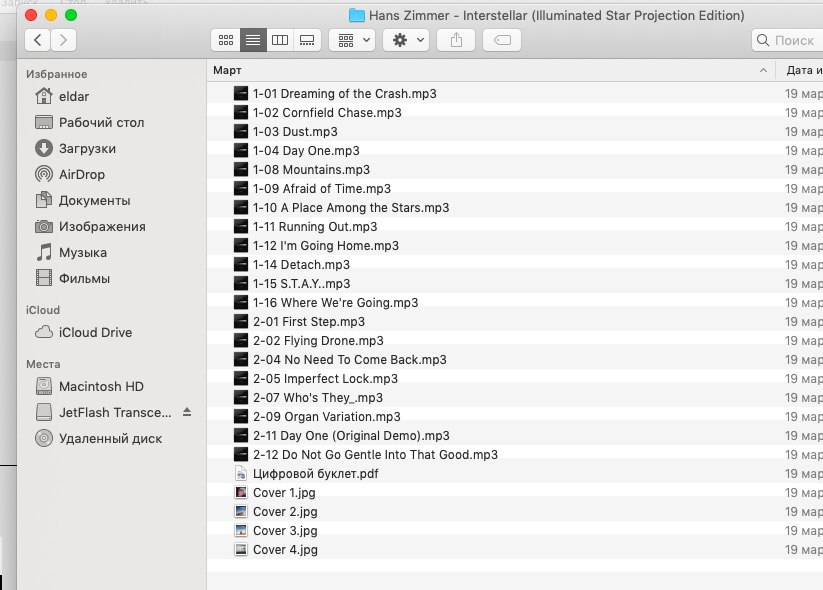823x590 pixels.
Task: Click the Cover 2.jpg thumbnail icon
Action: pos(241,511)
